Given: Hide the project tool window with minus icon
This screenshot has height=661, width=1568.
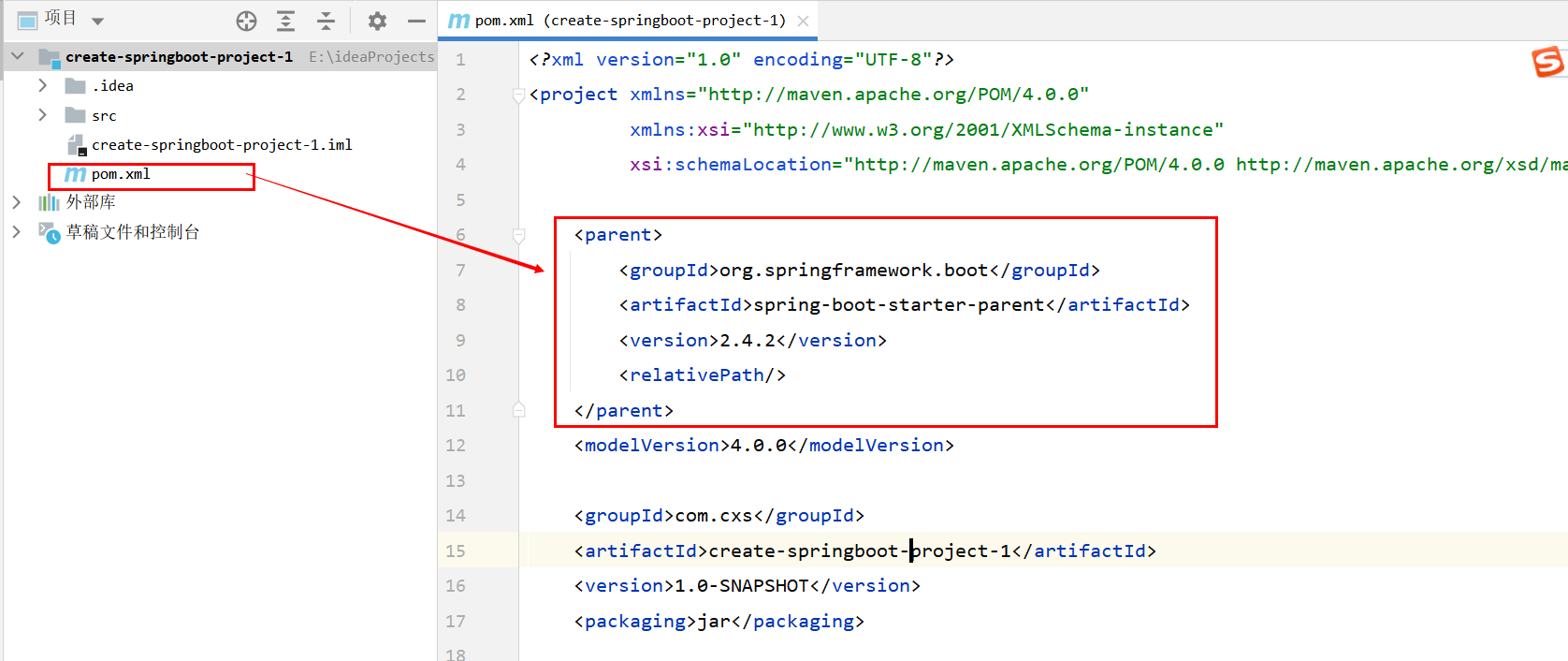Looking at the screenshot, I should (x=417, y=21).
